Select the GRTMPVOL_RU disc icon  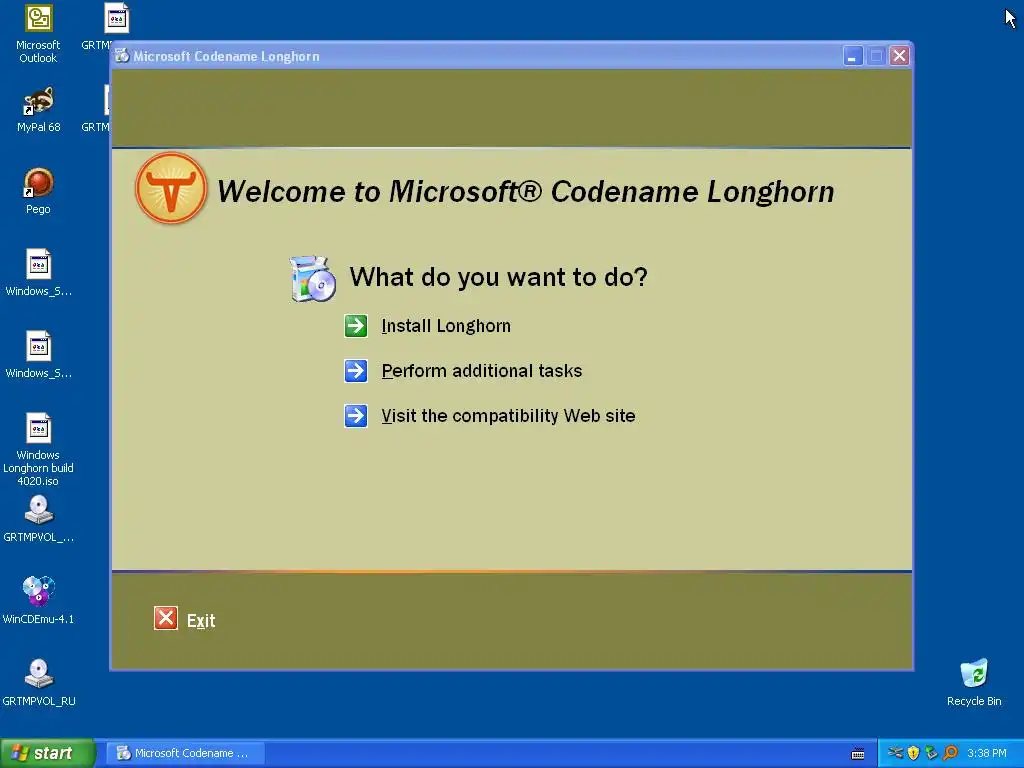point(39,682)
